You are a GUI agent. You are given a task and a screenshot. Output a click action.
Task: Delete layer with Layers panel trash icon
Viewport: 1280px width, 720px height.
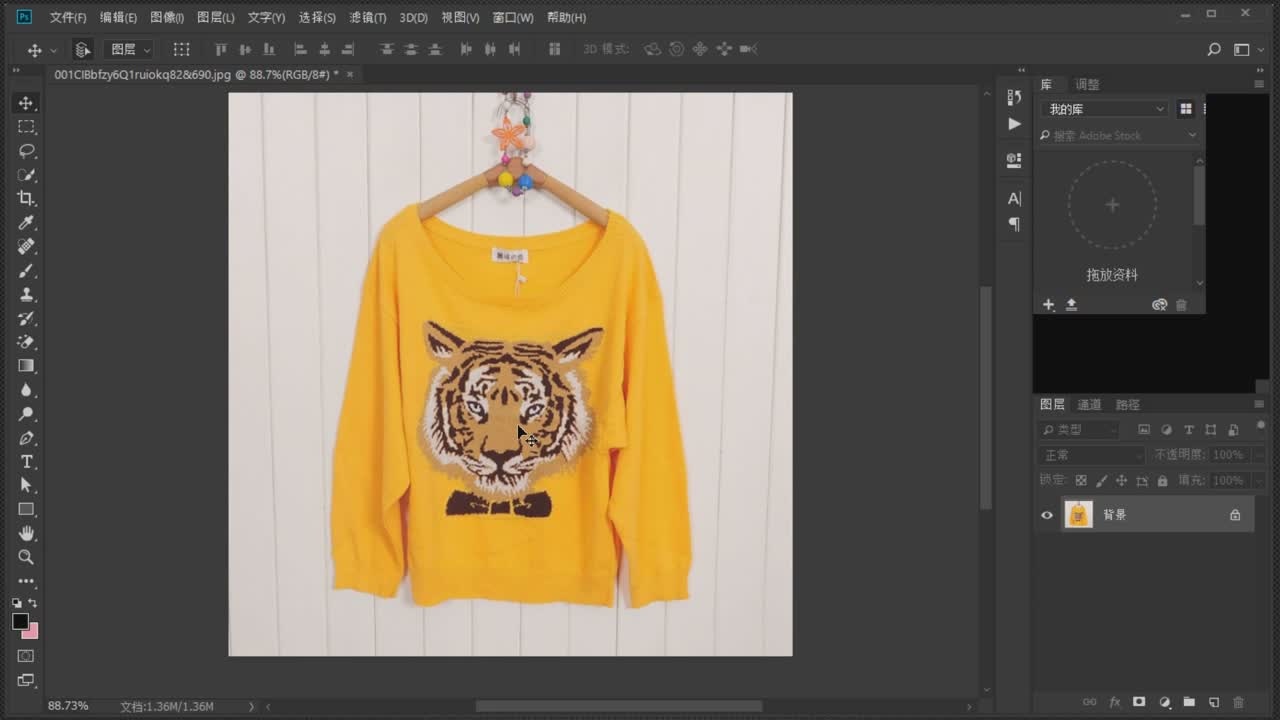(1239, 702)
